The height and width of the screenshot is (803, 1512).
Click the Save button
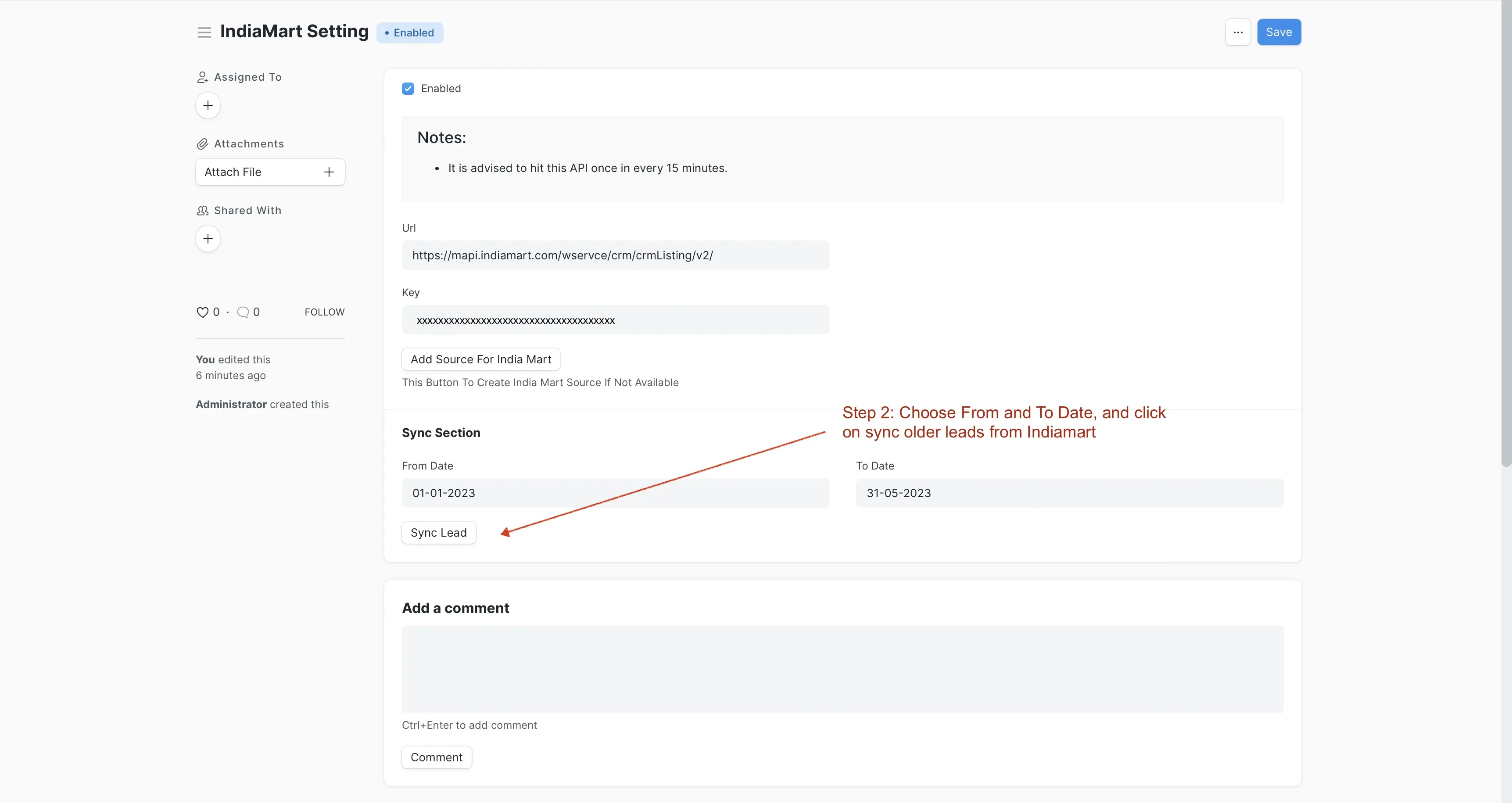tap(1279, 32)
